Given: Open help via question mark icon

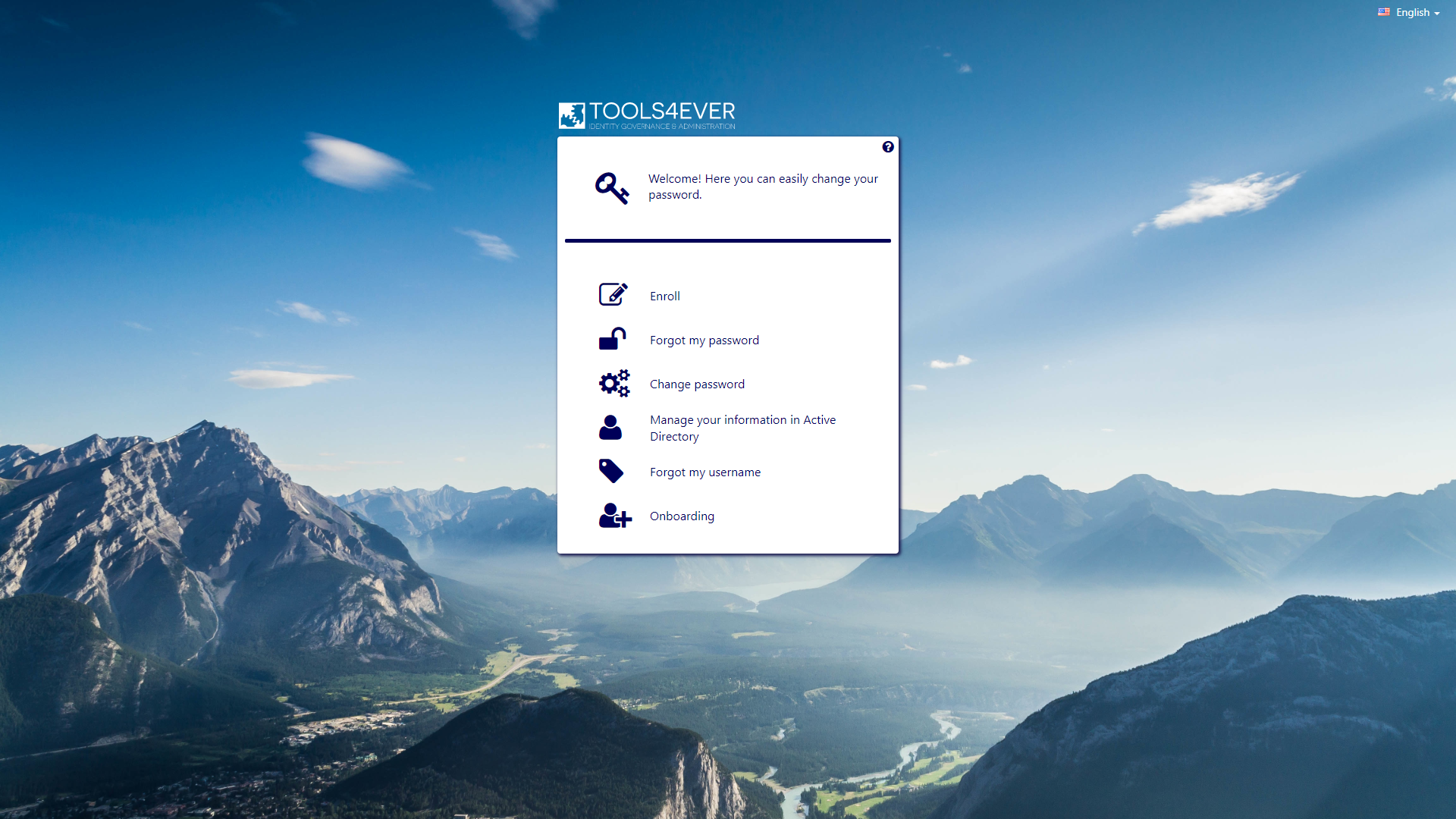Looking at the screenshot, I should (x=888, y=147).
